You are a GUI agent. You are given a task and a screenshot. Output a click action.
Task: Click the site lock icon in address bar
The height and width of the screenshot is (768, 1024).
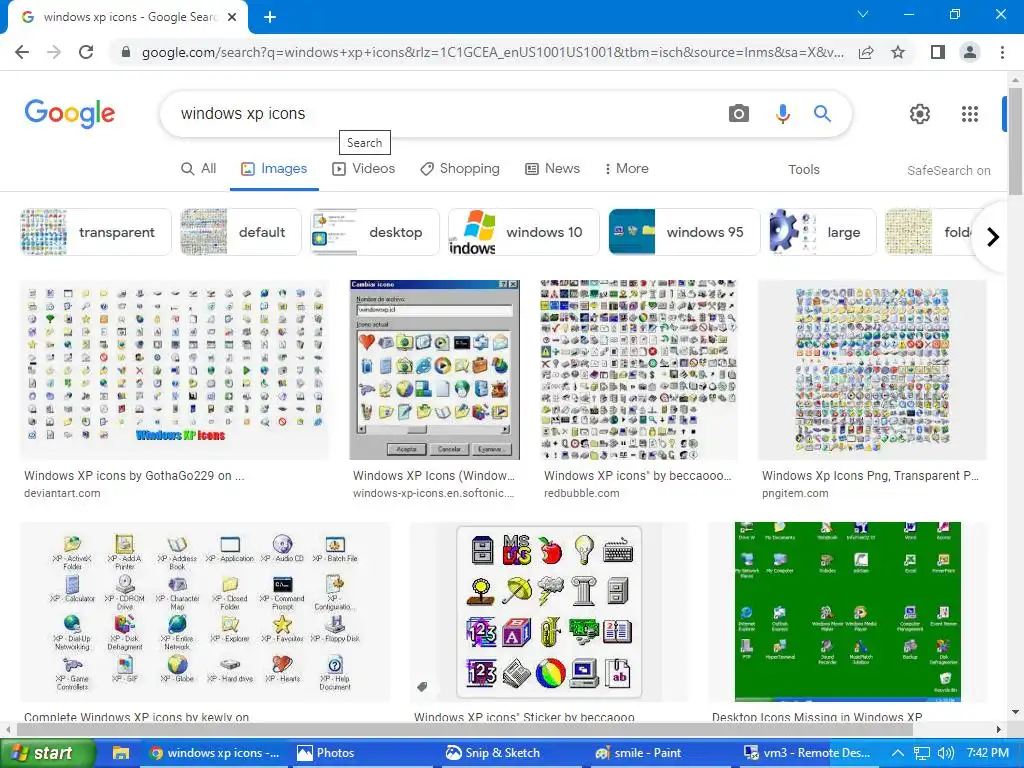pyautogui.click(x=126, y=52)
